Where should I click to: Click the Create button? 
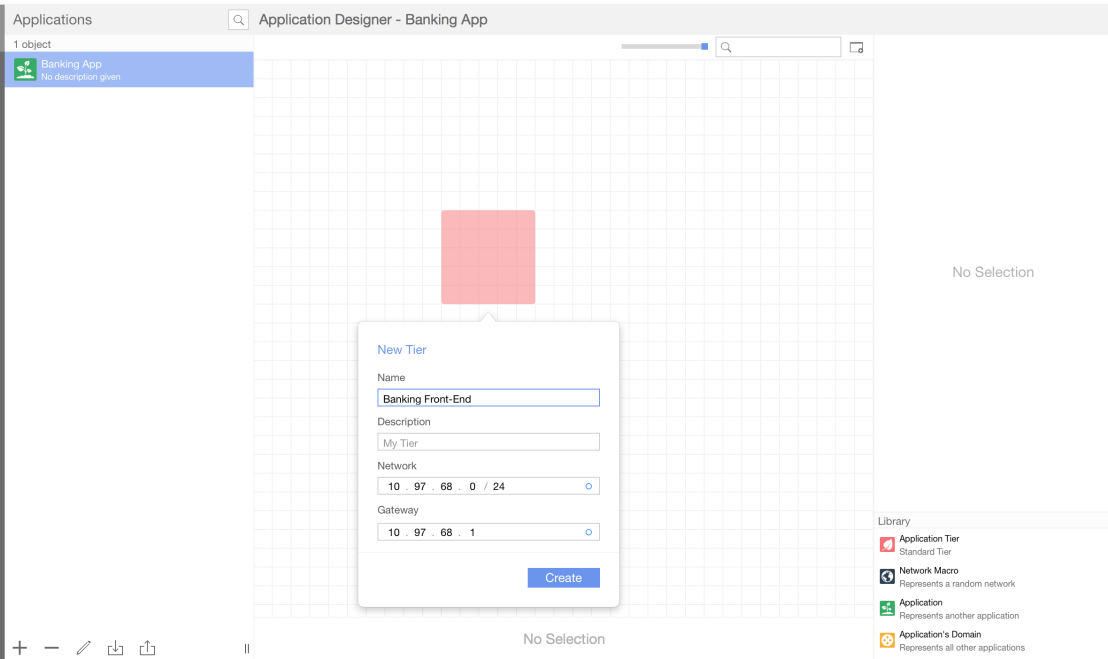563,578
